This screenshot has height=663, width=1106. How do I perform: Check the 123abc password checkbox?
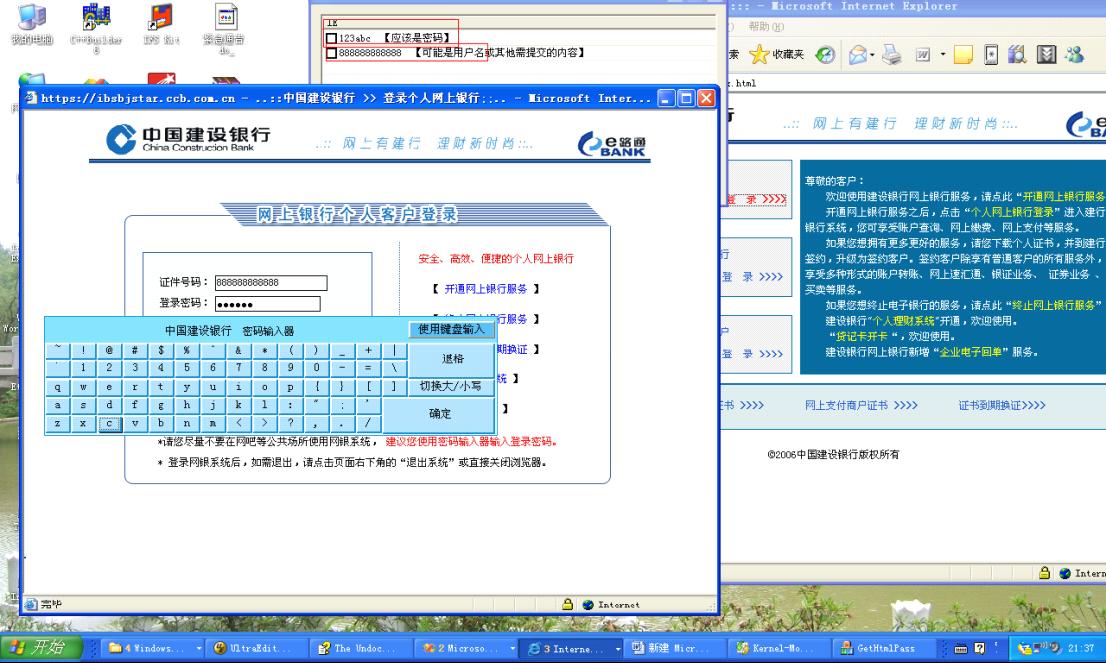pyautogui.click(x=330, y=38)
